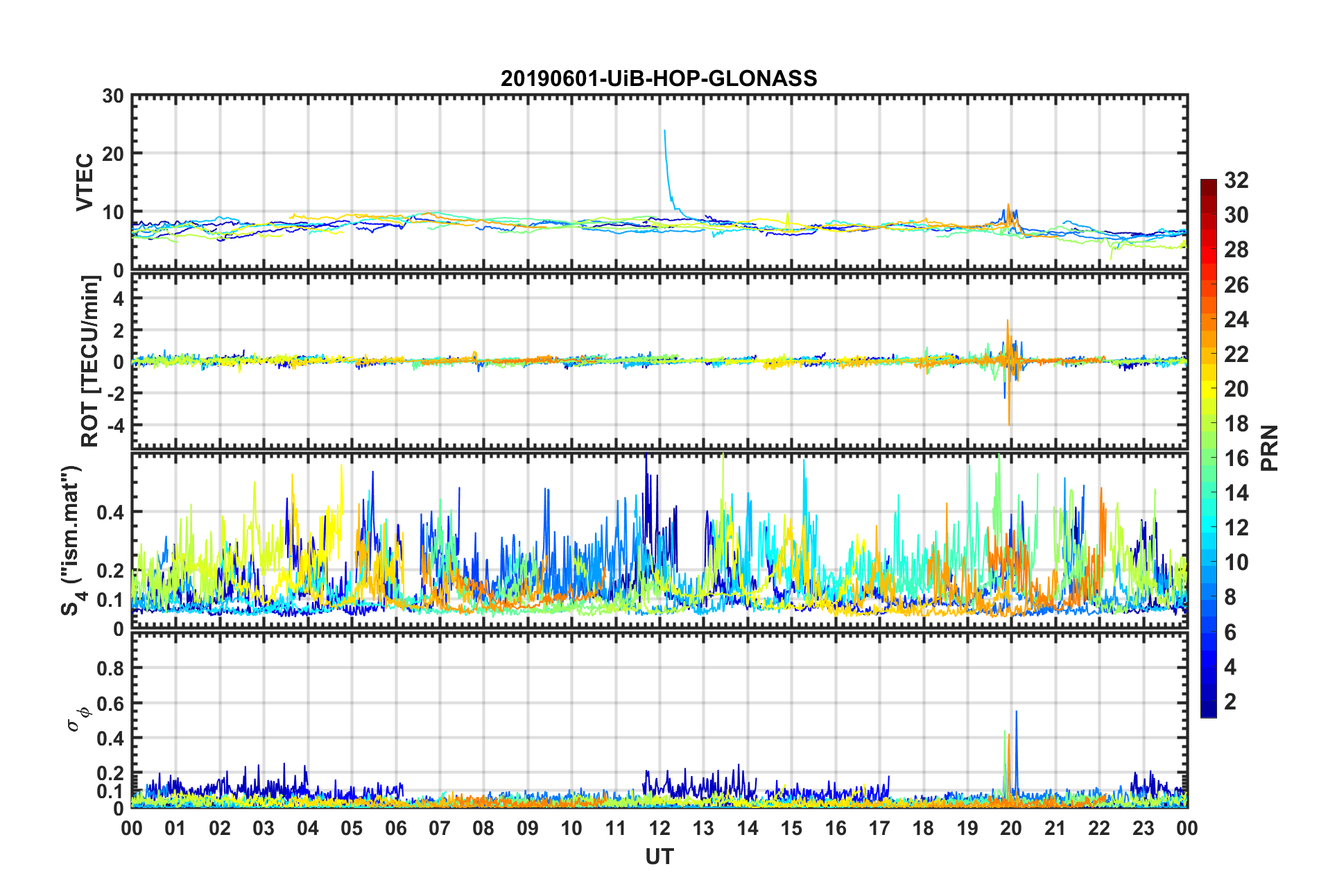Pick the dark blue segment at the colorbar bottom
The image size is (1319, 896).
coord(1209,709)
